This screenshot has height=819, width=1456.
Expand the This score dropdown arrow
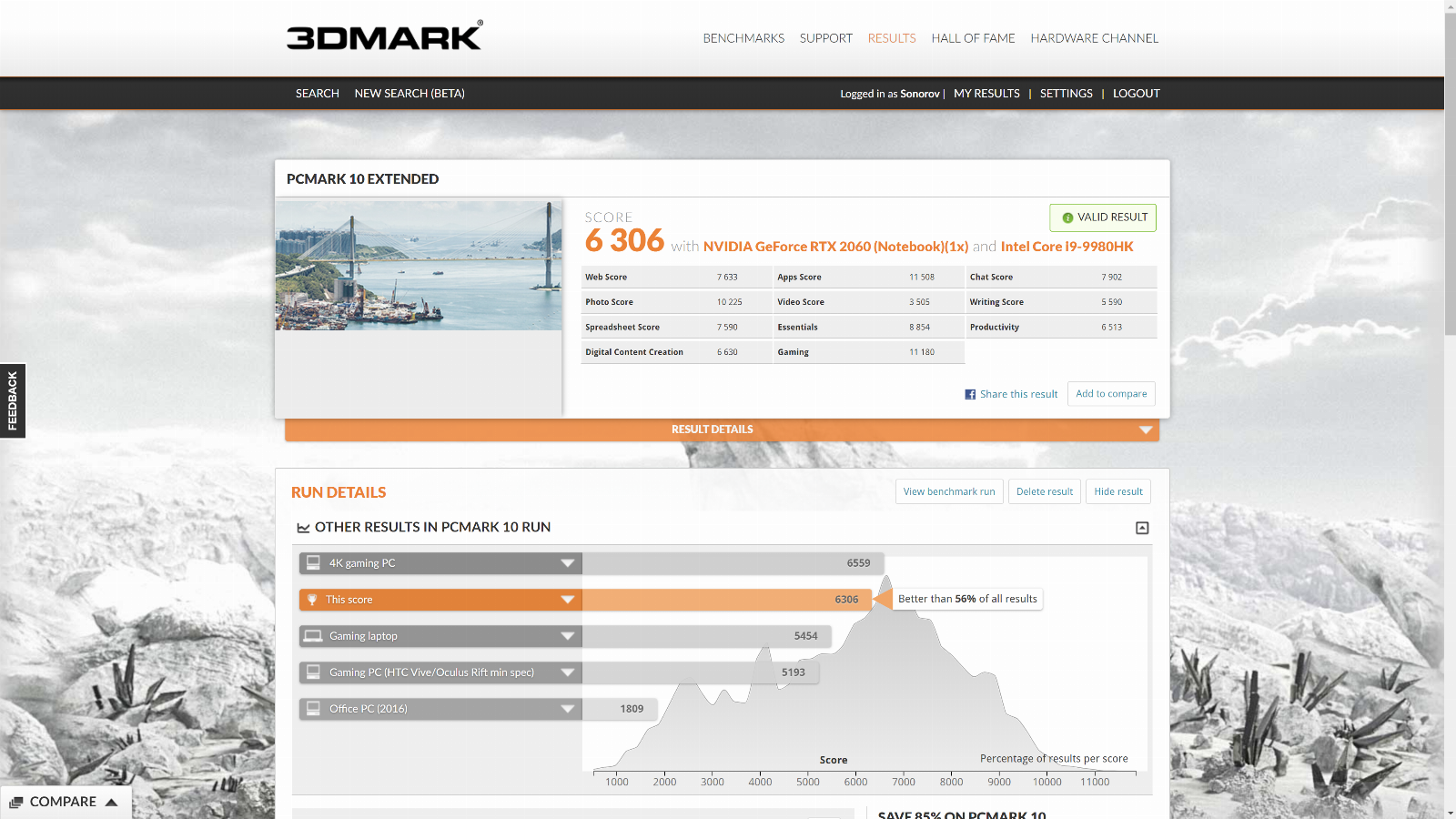click(x=568, y=600)
